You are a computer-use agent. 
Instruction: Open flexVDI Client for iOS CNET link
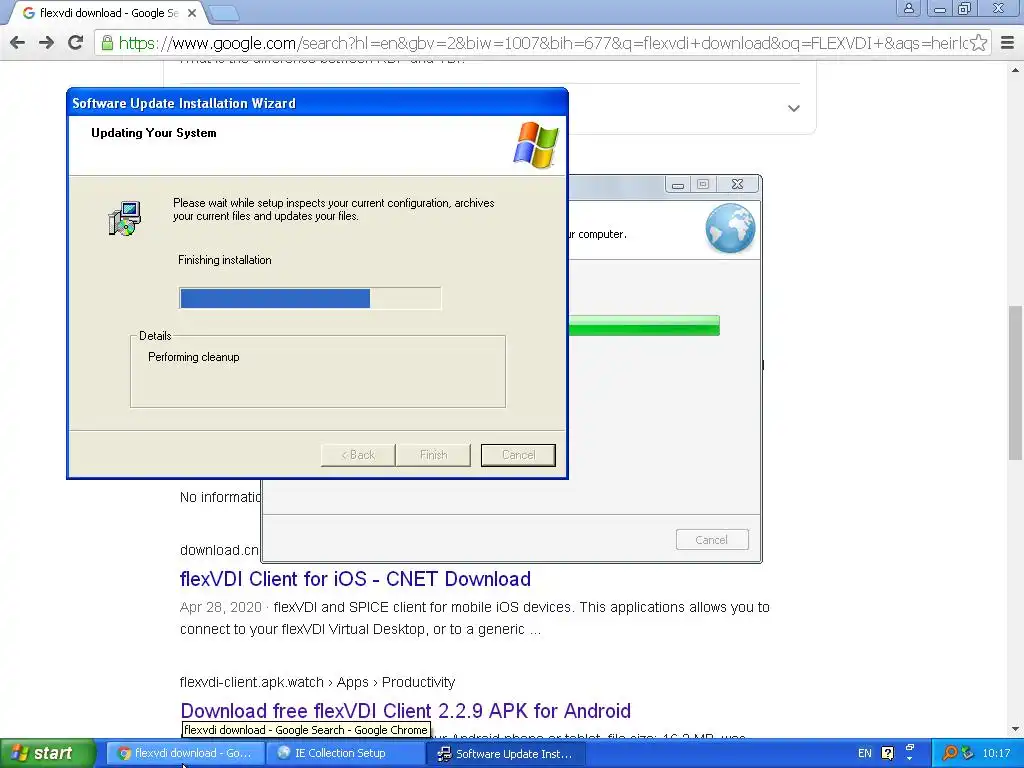[x=355, y=579]
